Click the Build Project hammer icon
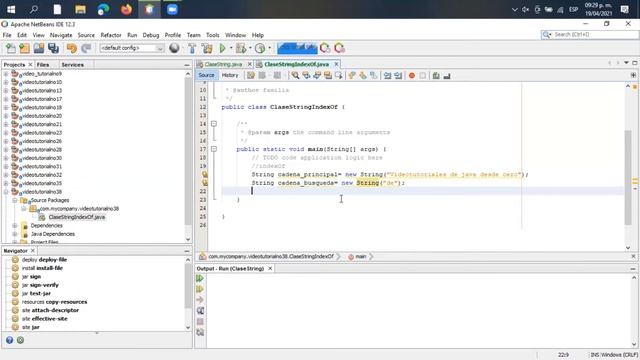The width and height of the screenshot is (640, 360). 192,48
